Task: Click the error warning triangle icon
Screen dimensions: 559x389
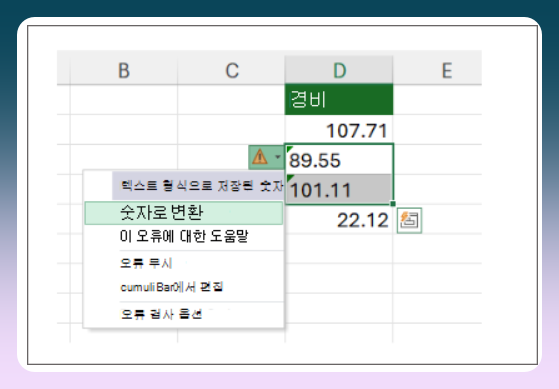Action: (x=260, y=157)
